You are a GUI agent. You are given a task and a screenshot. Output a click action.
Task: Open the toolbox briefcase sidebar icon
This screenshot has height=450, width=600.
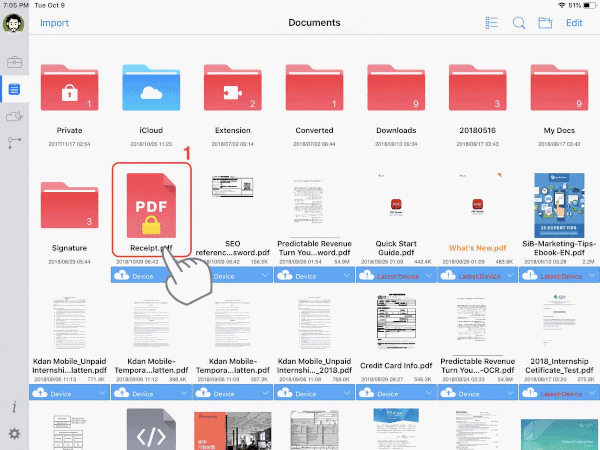[14, 62]
